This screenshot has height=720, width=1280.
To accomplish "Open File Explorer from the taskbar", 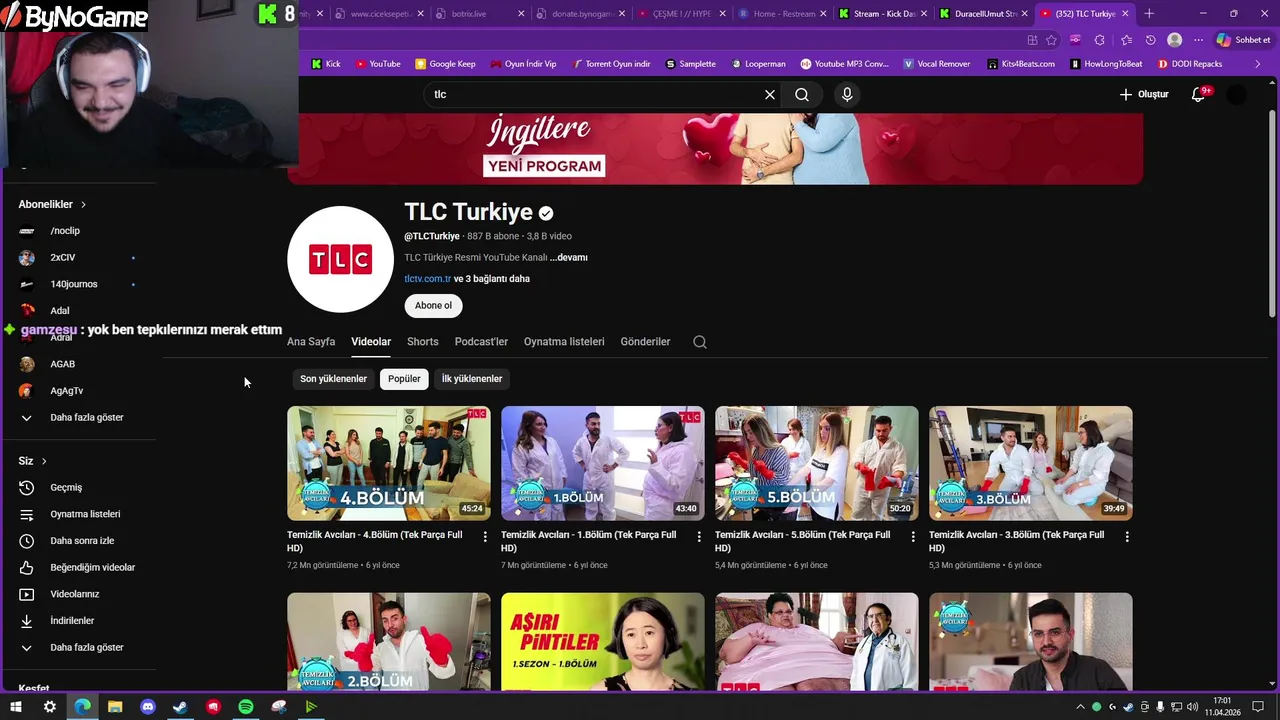I will (115, 707).
